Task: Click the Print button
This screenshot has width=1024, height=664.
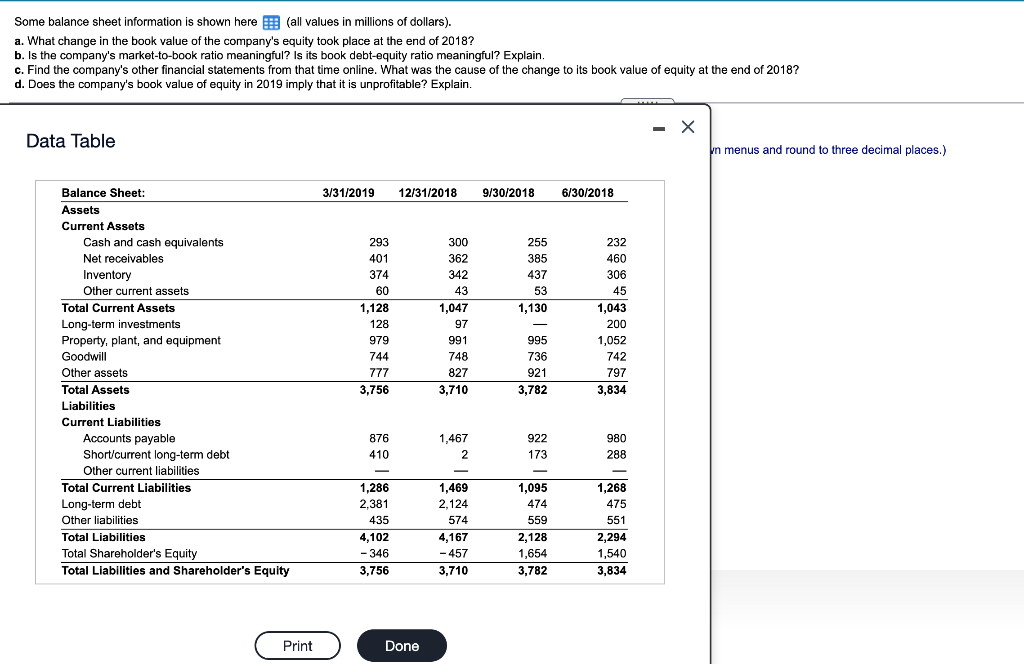Action: click(297, 645)
